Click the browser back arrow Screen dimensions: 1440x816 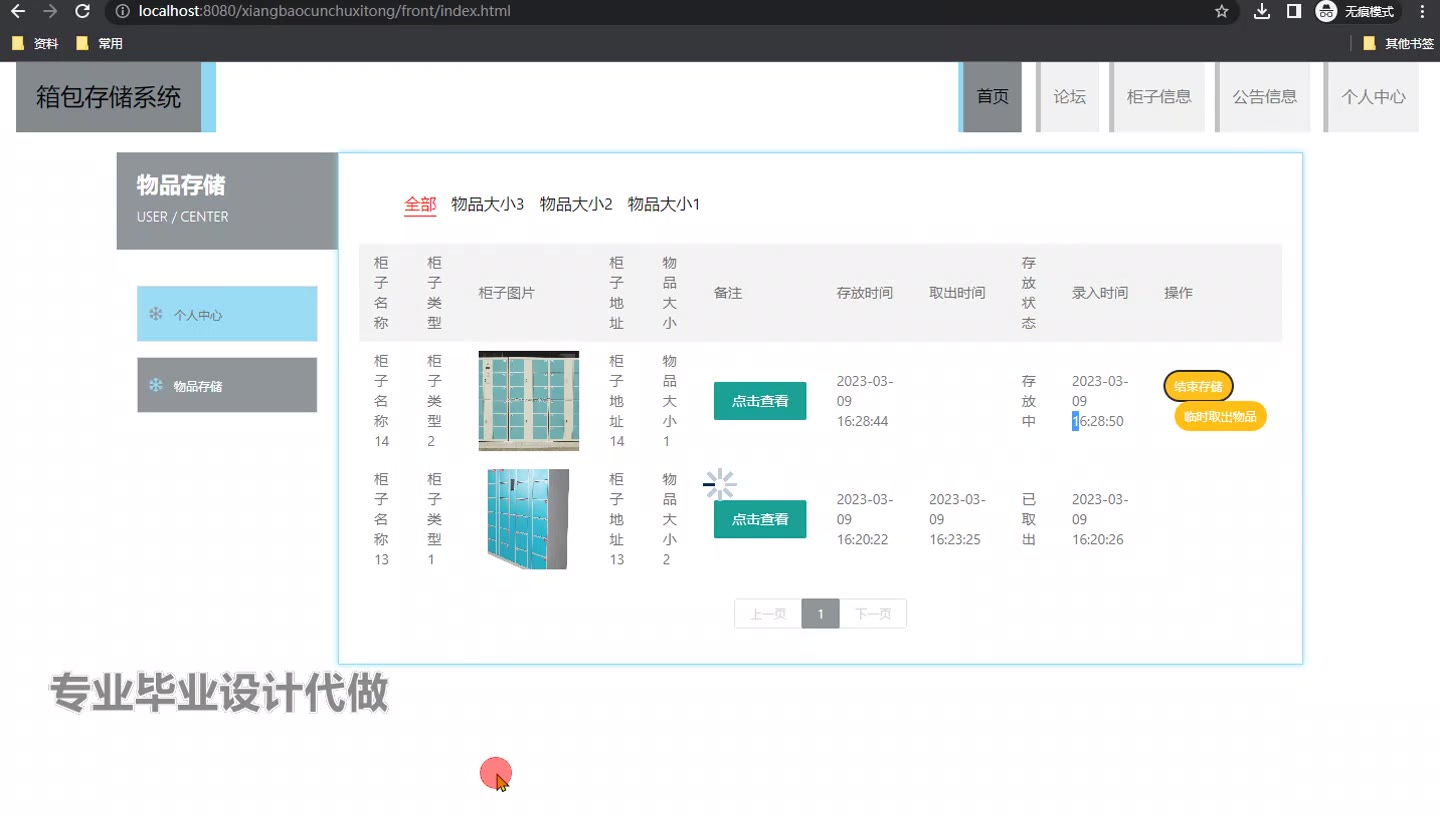pos(18,12)
